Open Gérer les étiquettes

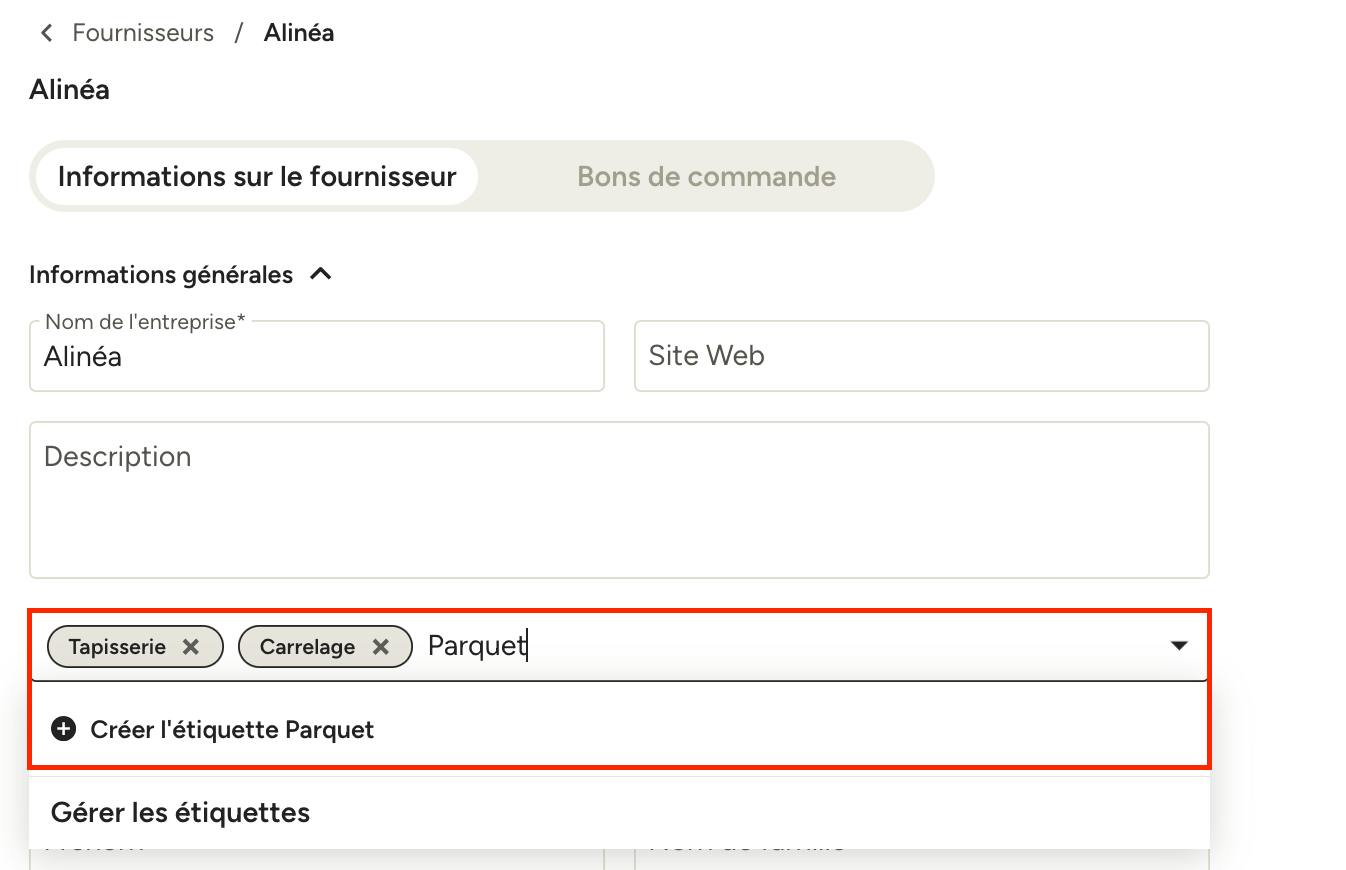pyautogui.click(x=180, y=812)
